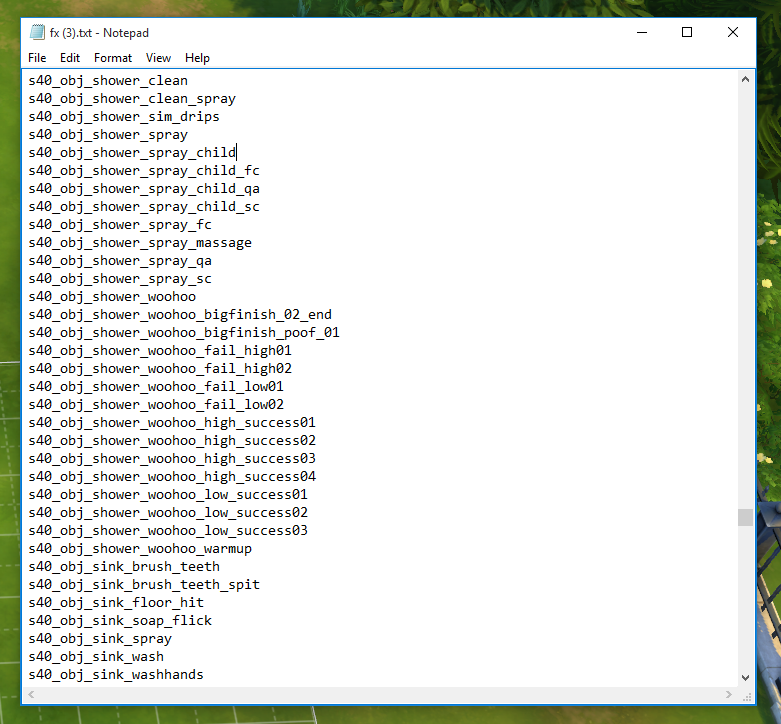Image resolution: width=781 pixels, height=724 pixels.
Task: Click line s40_obj_sink_spray
Action: (x=100, y=639)
